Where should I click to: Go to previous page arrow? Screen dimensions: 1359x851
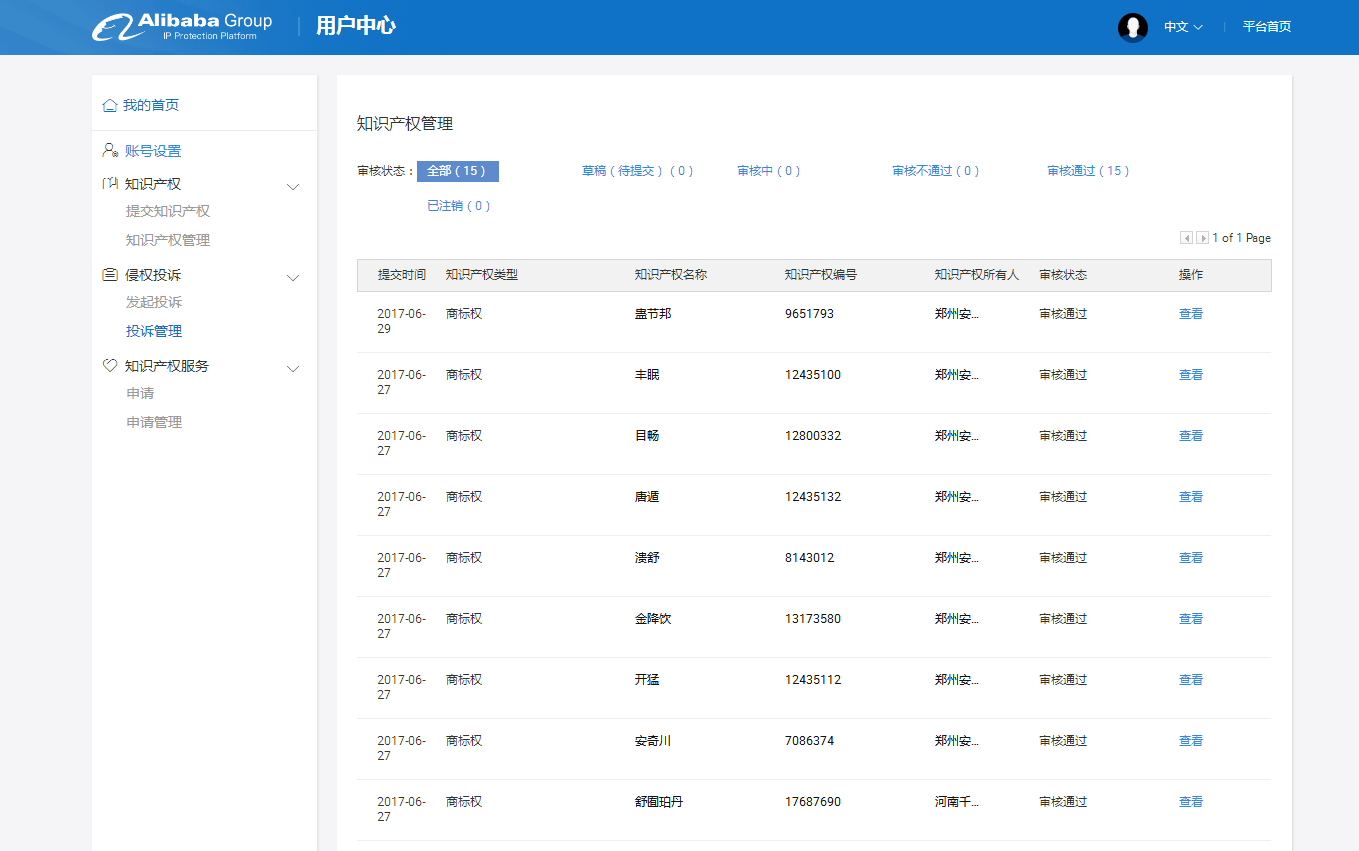tap(1186, 238)
